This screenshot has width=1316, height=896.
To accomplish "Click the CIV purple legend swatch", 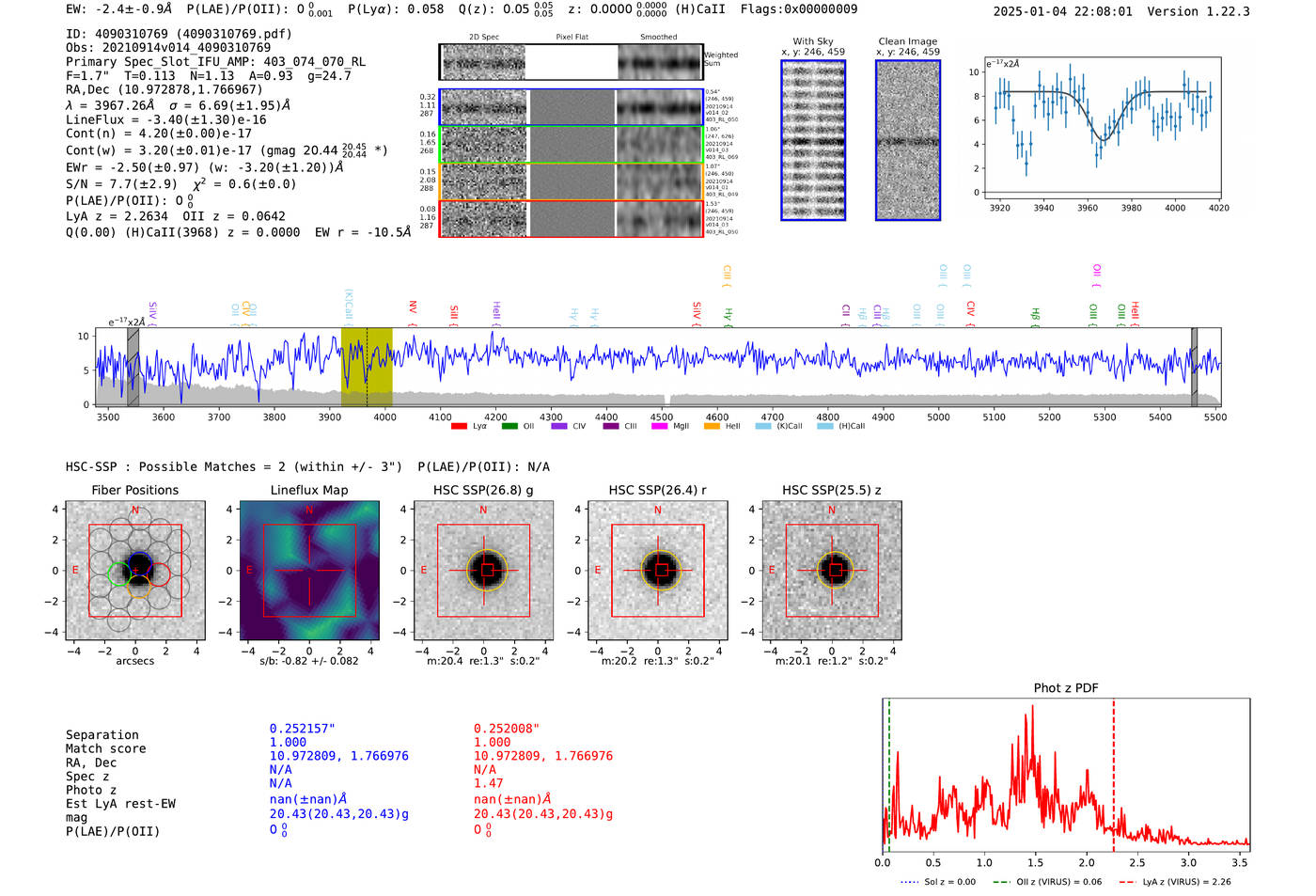I will (x=559, y=426).
